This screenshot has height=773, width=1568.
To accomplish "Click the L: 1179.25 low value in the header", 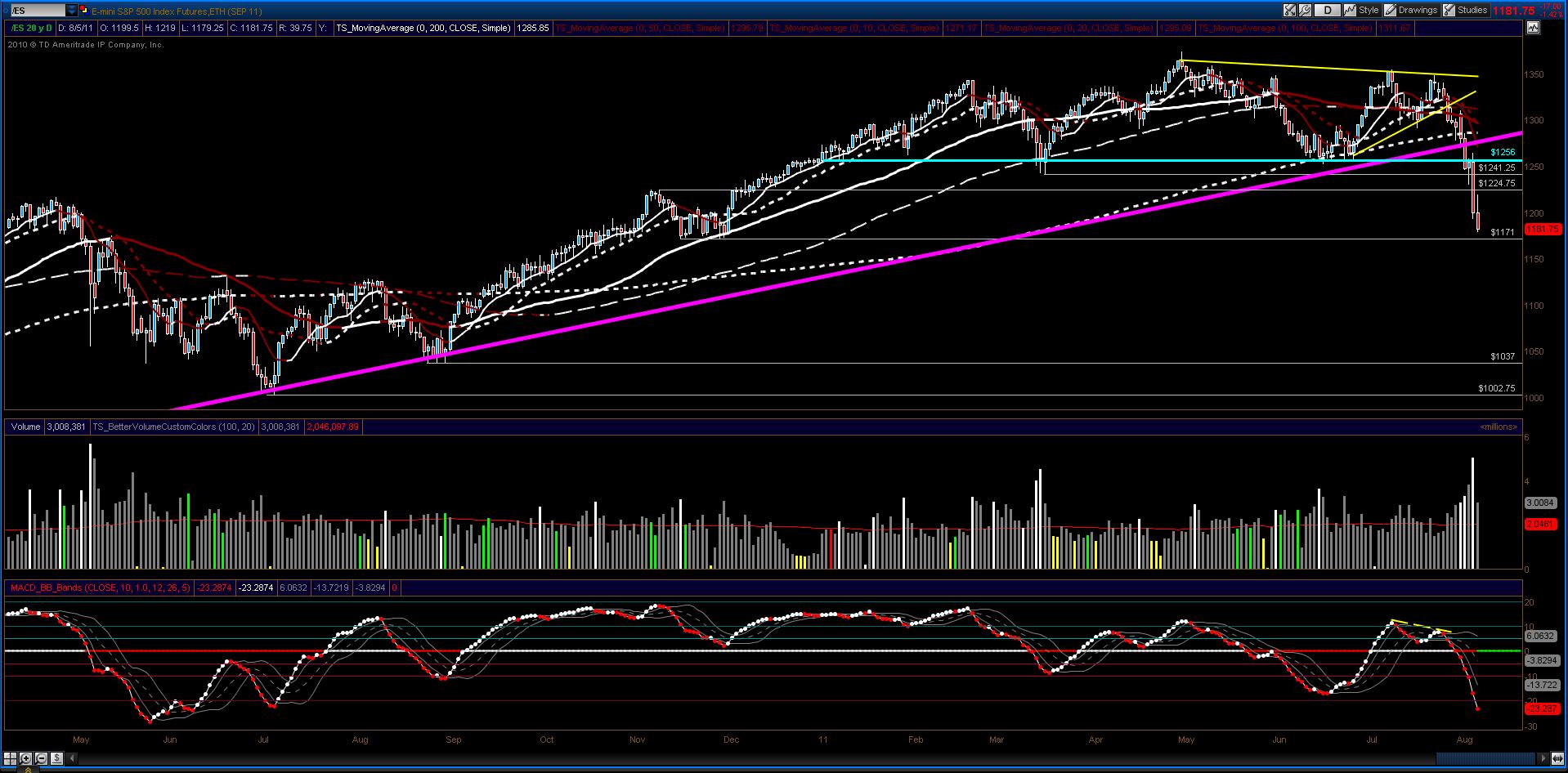I will (x=204, y=28).
